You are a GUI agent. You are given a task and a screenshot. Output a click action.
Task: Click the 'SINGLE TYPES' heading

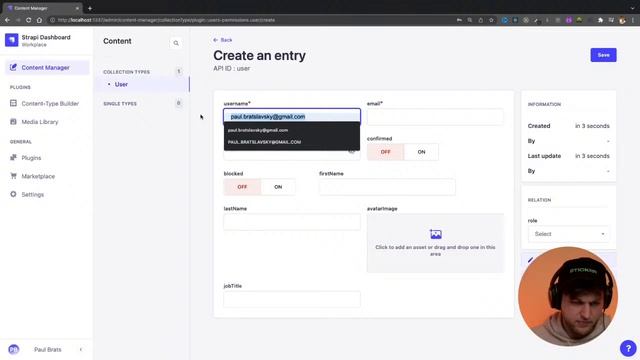[x=120, y=104]
